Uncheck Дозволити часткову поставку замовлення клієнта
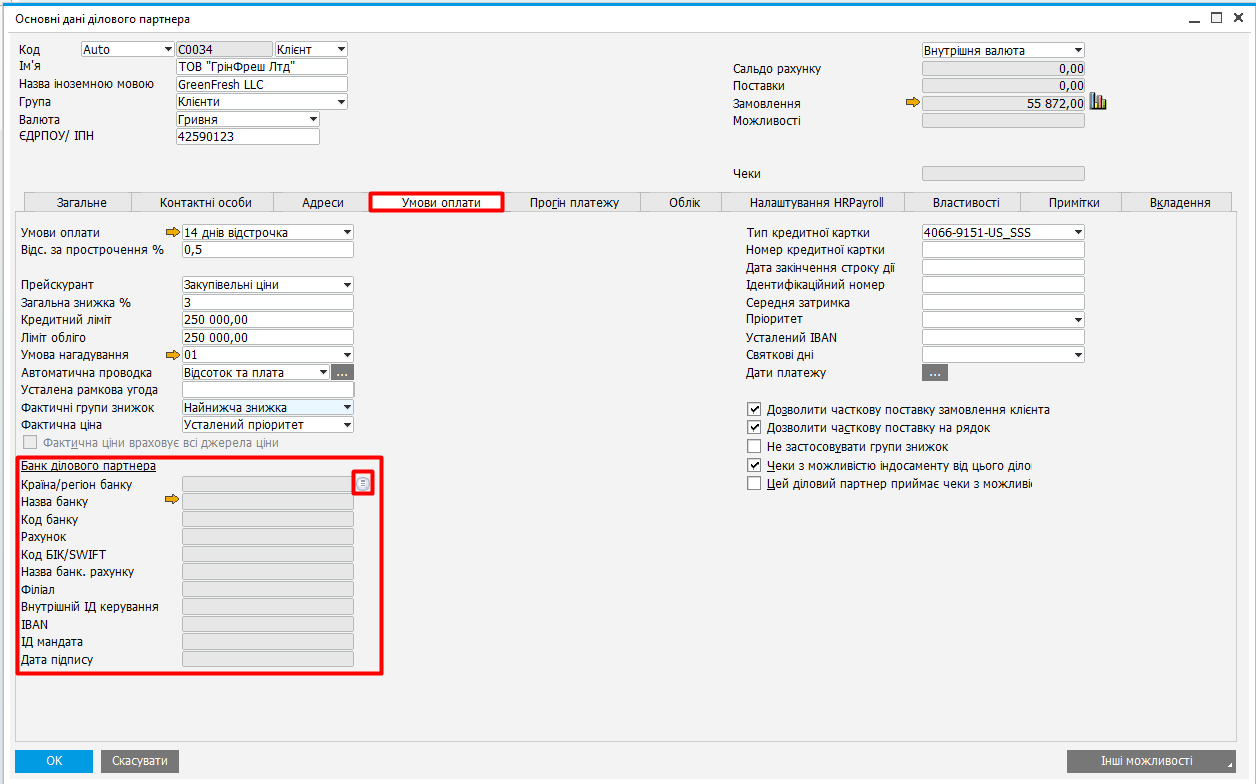This screenshot has height=784, width=1256. click(755, 410)
